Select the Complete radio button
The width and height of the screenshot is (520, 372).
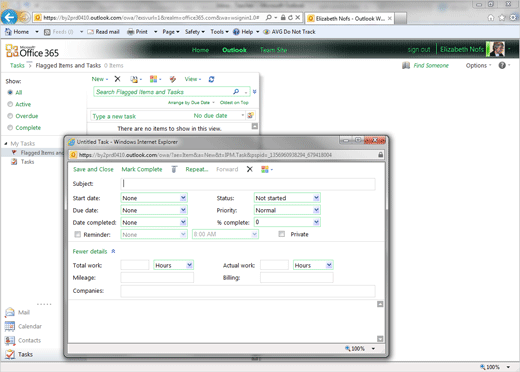pos(10,128)
